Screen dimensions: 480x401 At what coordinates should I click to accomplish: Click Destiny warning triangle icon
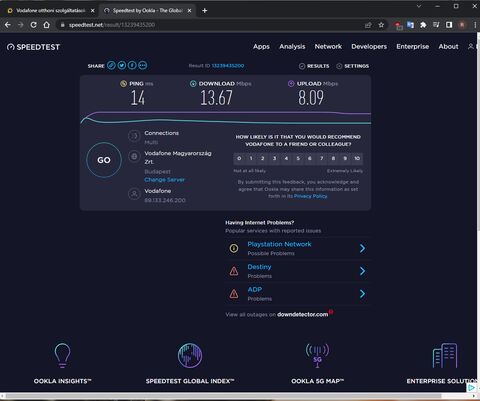234,271
